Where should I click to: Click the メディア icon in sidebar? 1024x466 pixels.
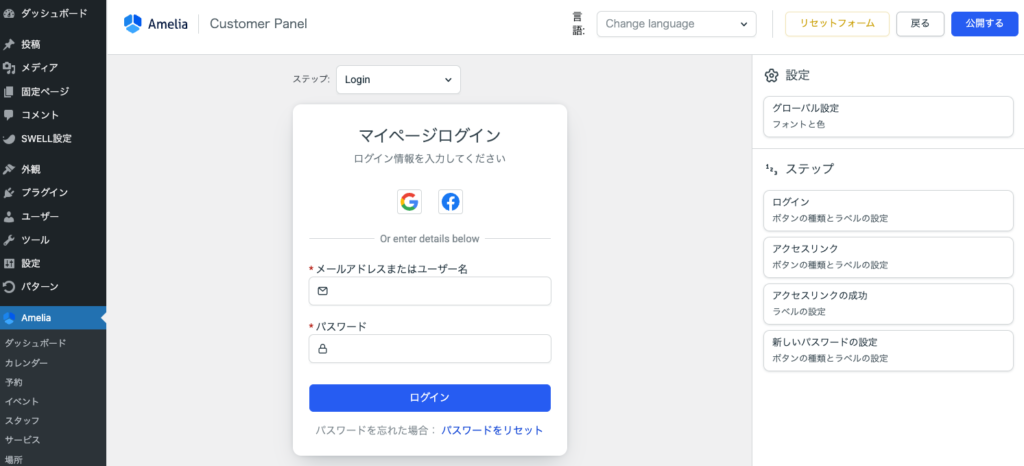click(9, 68)
